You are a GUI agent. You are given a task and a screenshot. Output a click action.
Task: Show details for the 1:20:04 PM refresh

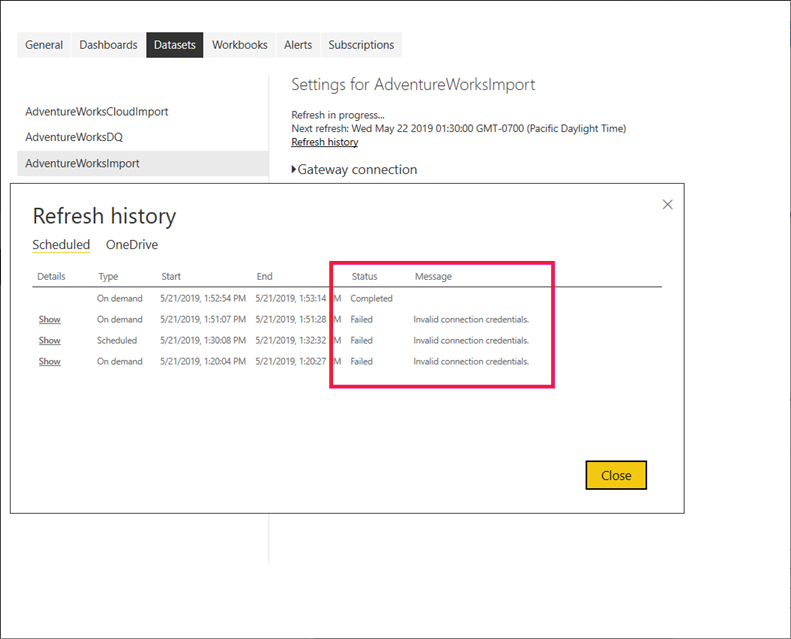pyautogui.click(x=50, y=362)
